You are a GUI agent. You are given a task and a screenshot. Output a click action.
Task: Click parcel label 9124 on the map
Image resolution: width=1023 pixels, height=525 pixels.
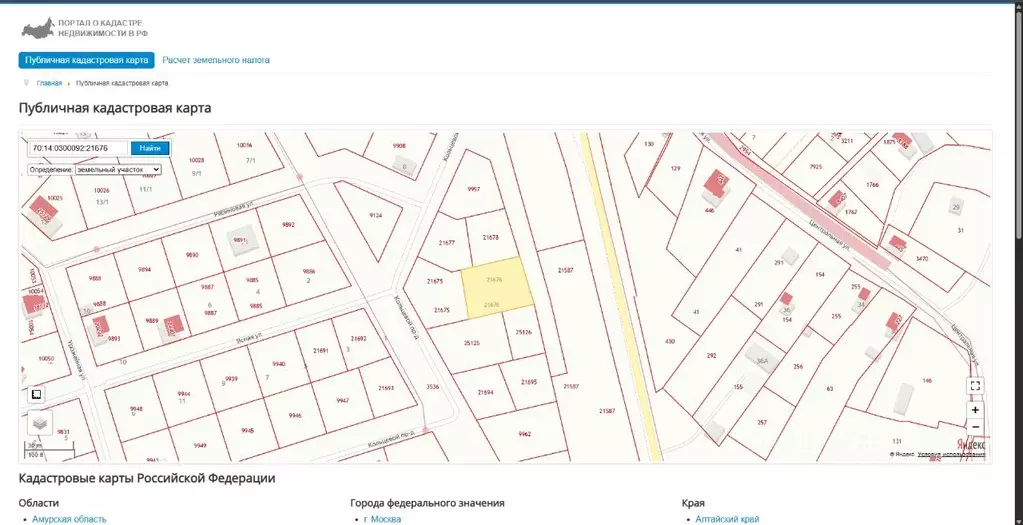[x=375, y=215]
